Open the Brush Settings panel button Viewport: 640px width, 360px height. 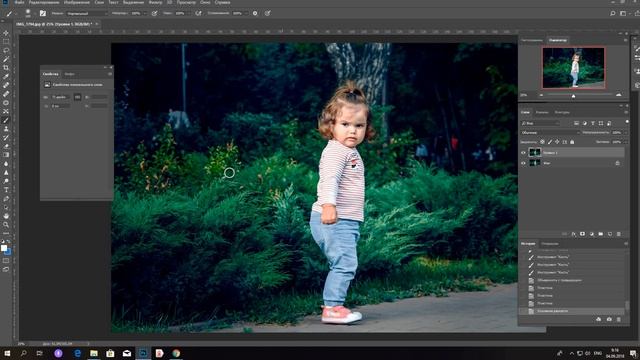tap(42, 13)
